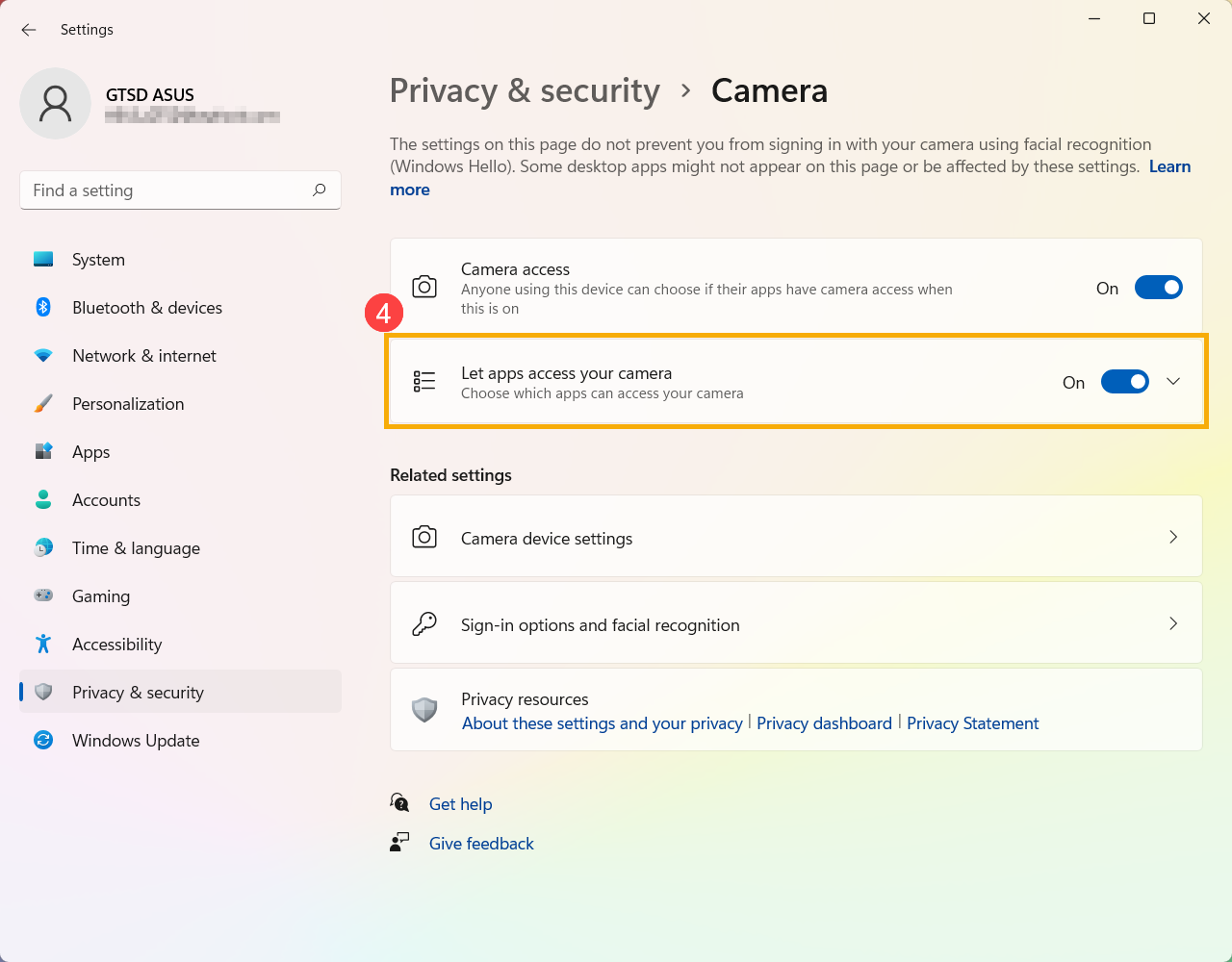Click the Windows Update sync icon

tap(43, 740)
